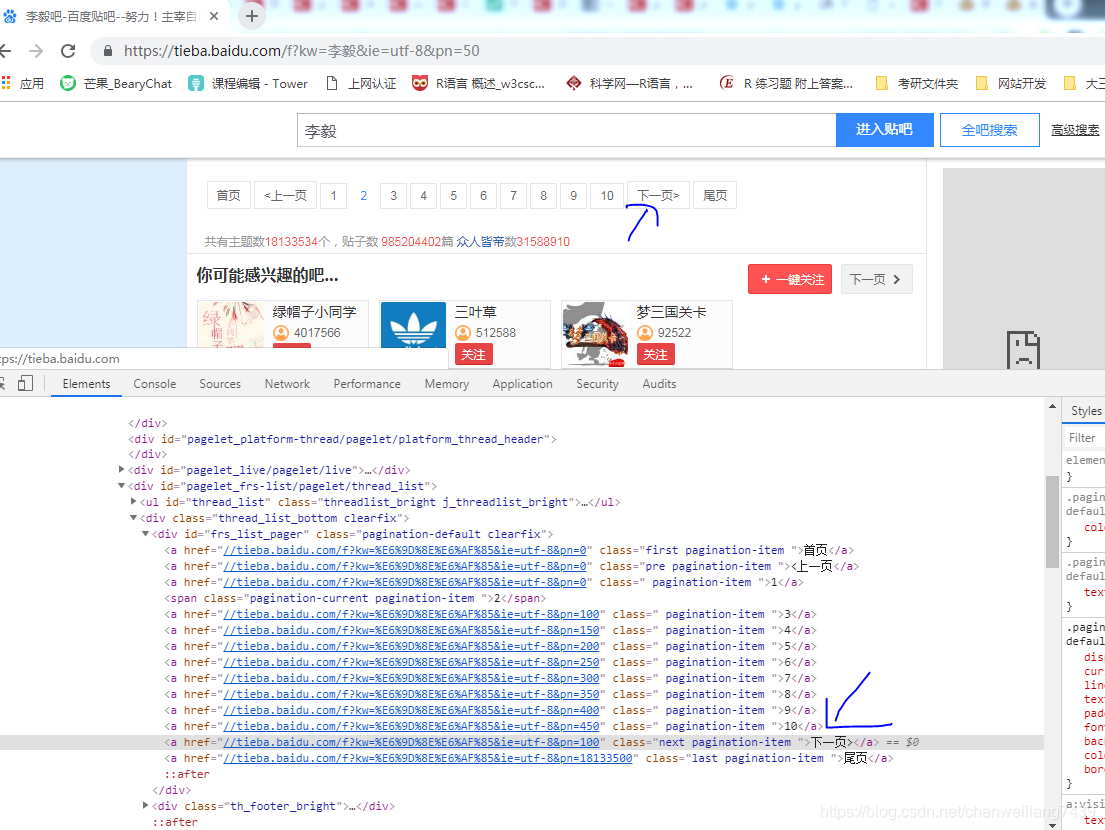The image size is (1105, 830).
Task: Open 课程编辑 - Tower bookmark
Action: tap(248, 83)
